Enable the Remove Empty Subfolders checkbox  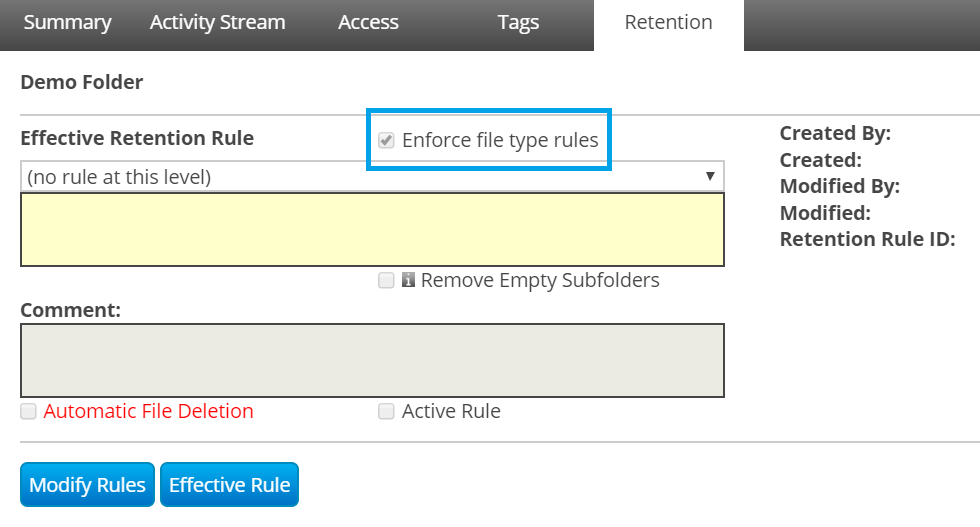pos(386,281)
